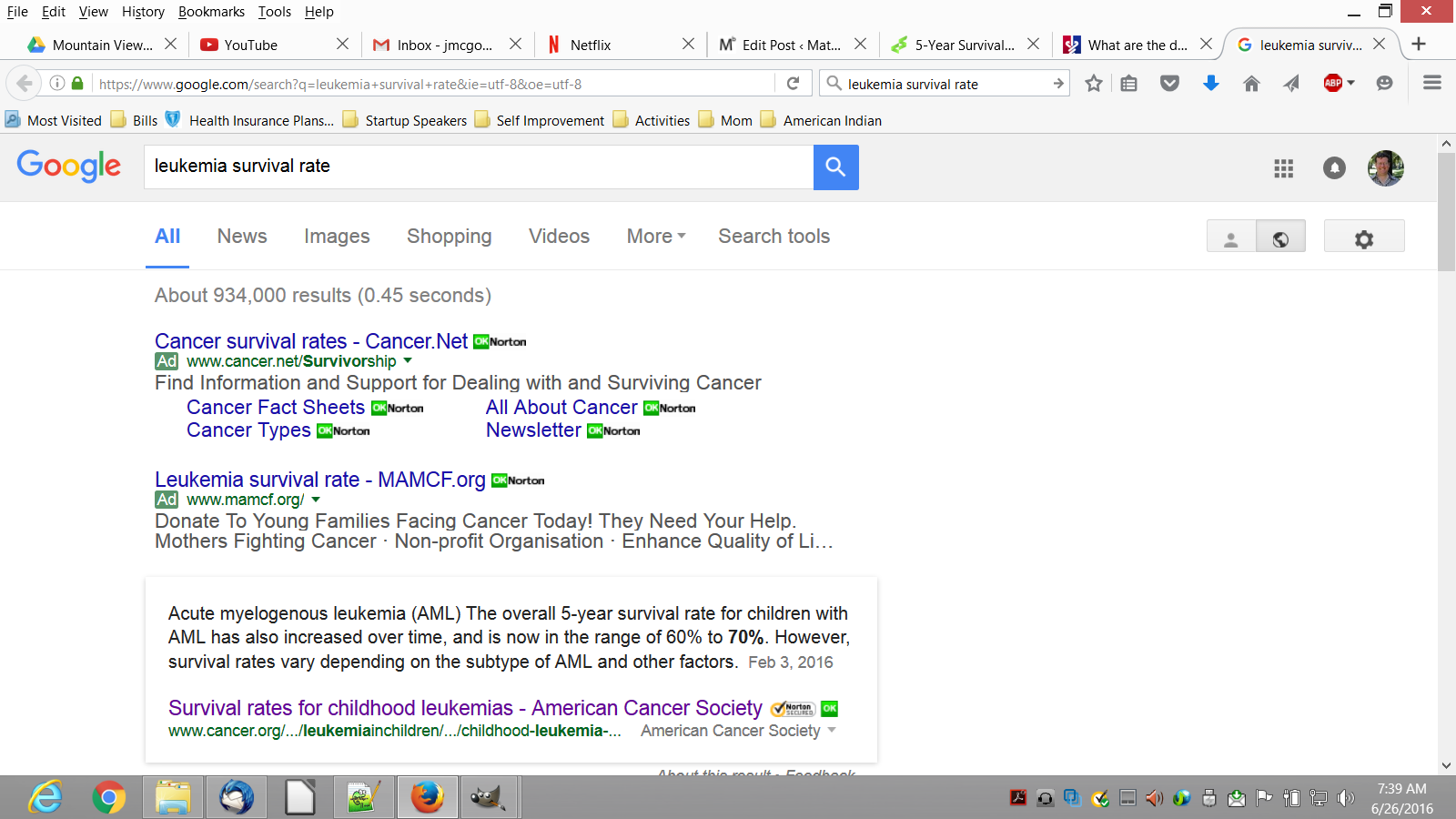
Task: Expand the American Cancer Society result dropdown
Action: coord(832,731)
